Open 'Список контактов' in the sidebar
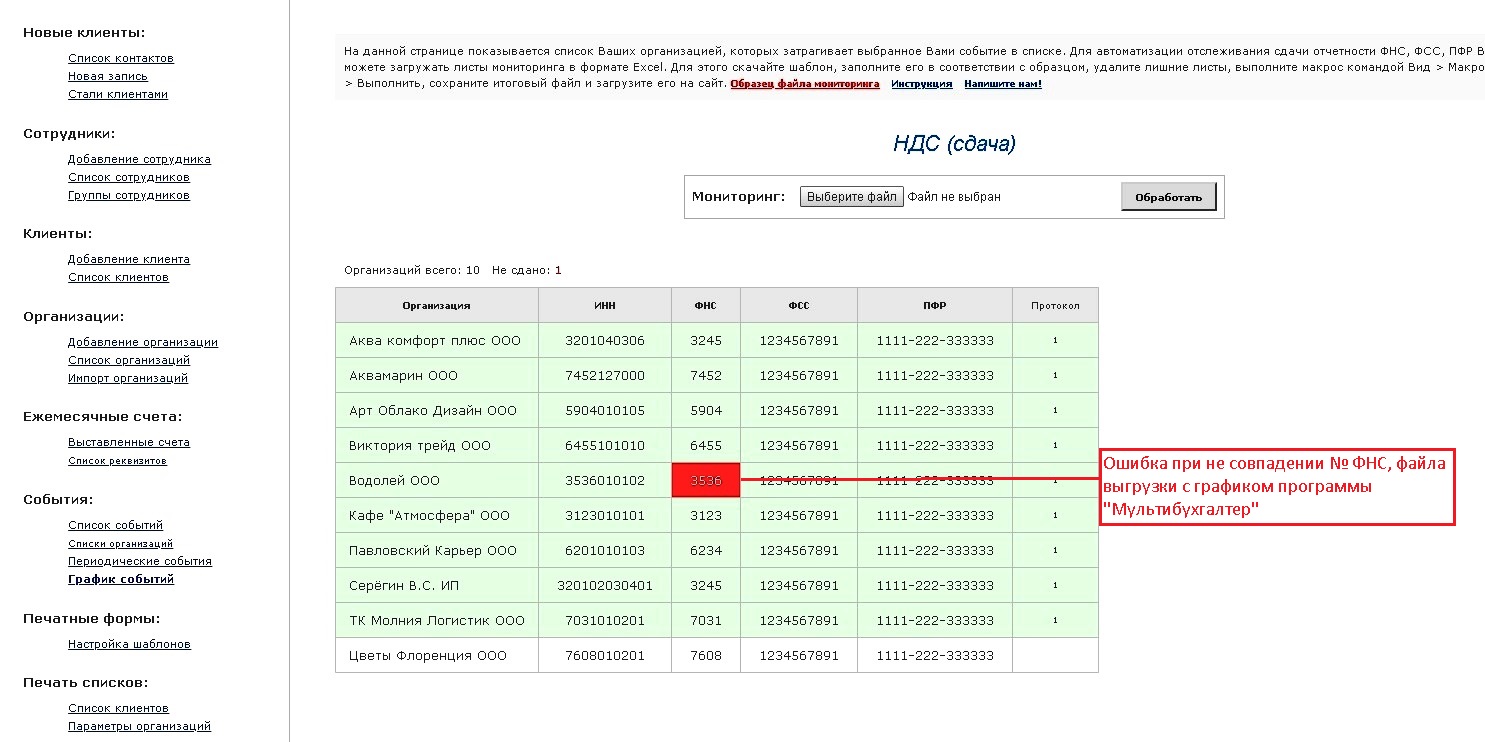This screenshot has height=742, width=1485. click(120, 58)
